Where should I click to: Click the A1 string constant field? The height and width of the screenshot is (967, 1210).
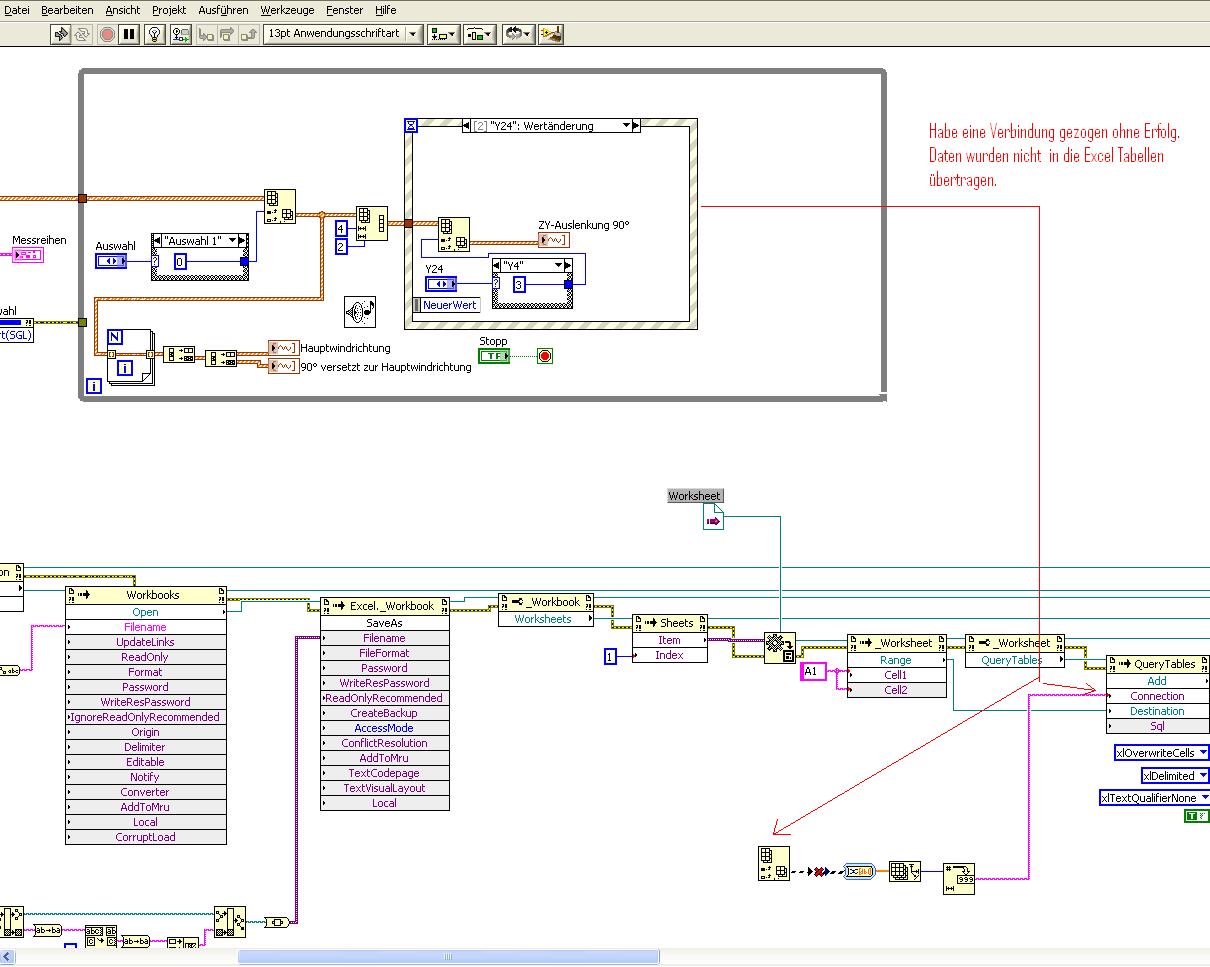click(813, 672)
